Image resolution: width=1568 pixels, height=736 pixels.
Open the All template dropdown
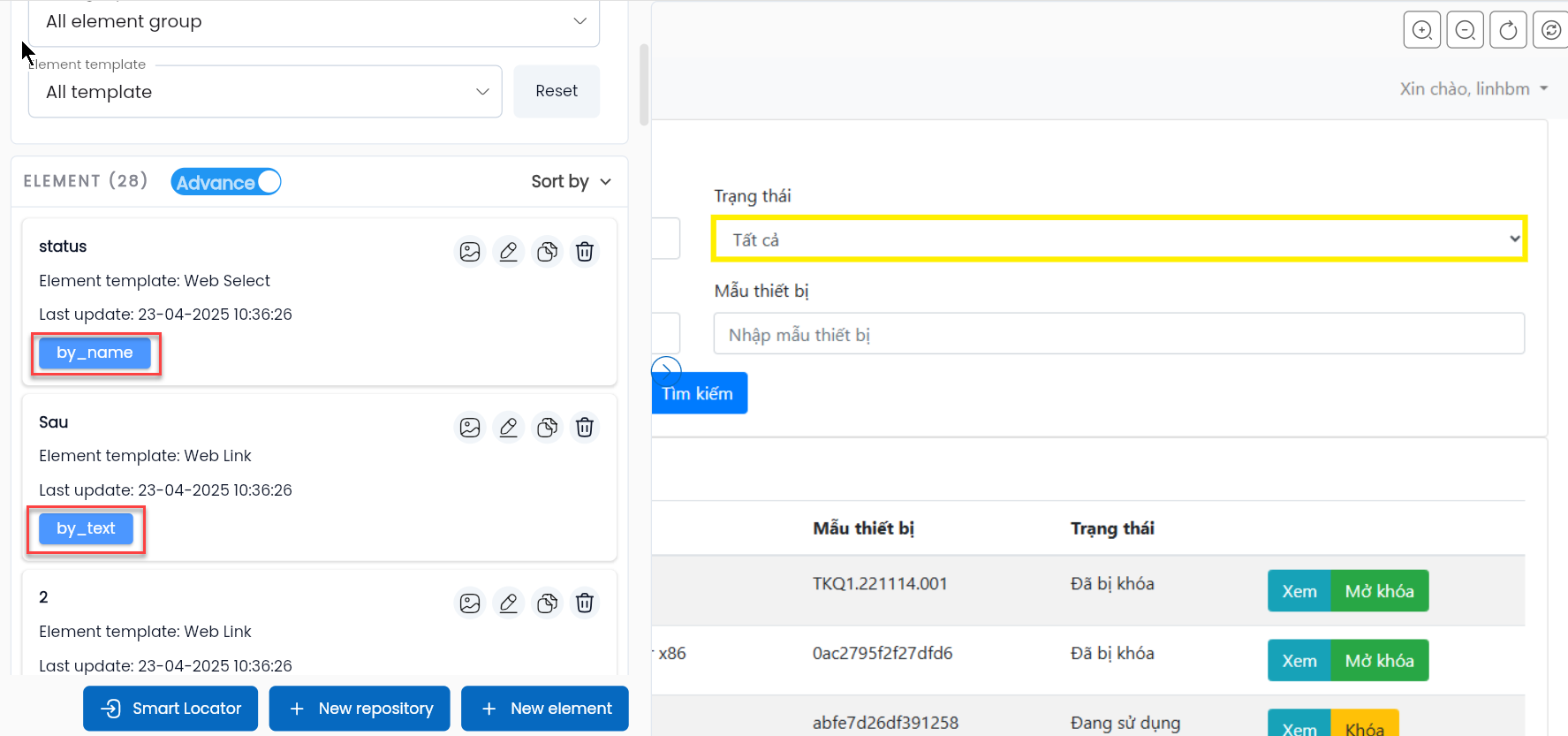coord(265,92)
